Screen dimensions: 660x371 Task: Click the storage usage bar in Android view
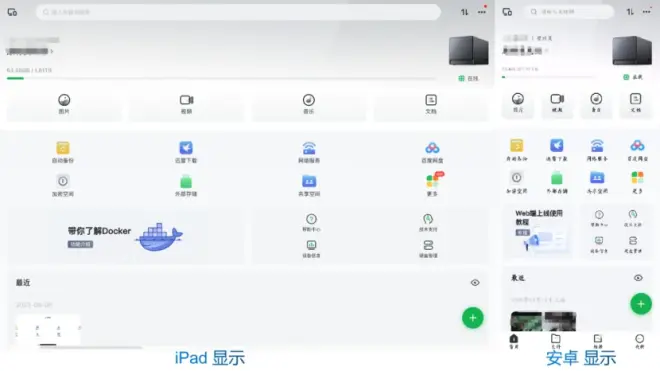click(548, 77)
